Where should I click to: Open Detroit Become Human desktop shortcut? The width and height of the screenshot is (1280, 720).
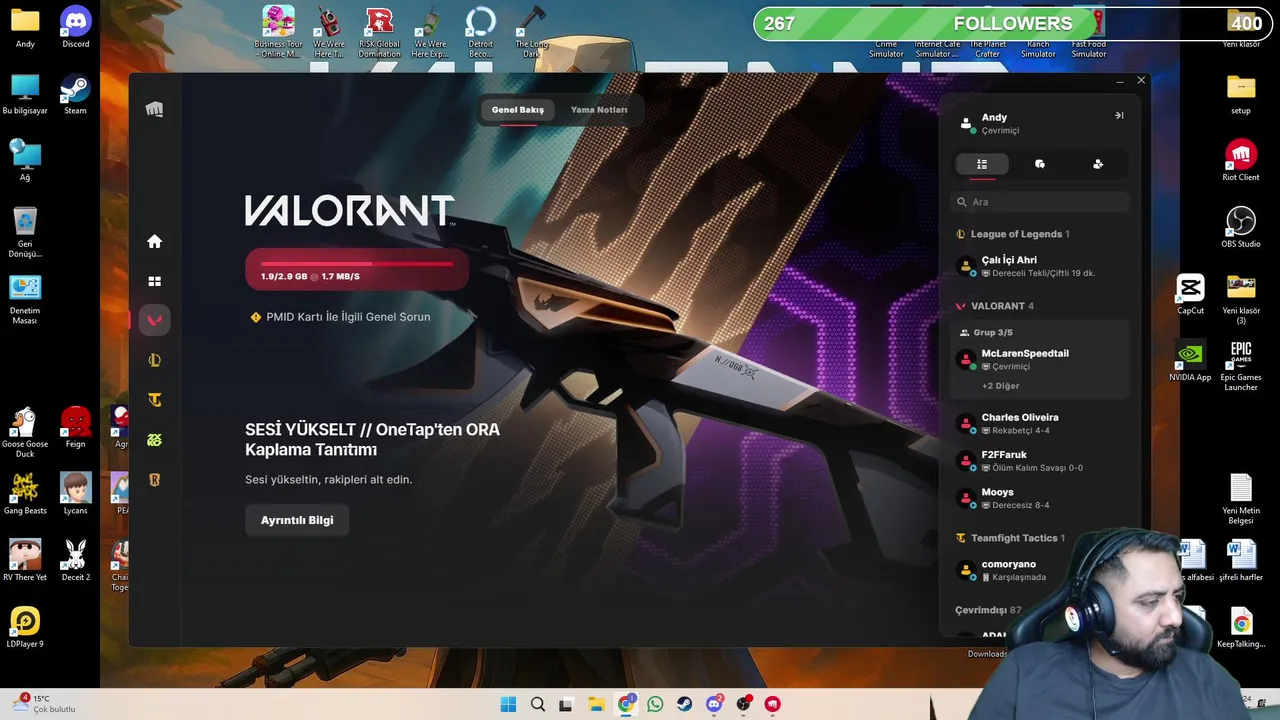481,32
